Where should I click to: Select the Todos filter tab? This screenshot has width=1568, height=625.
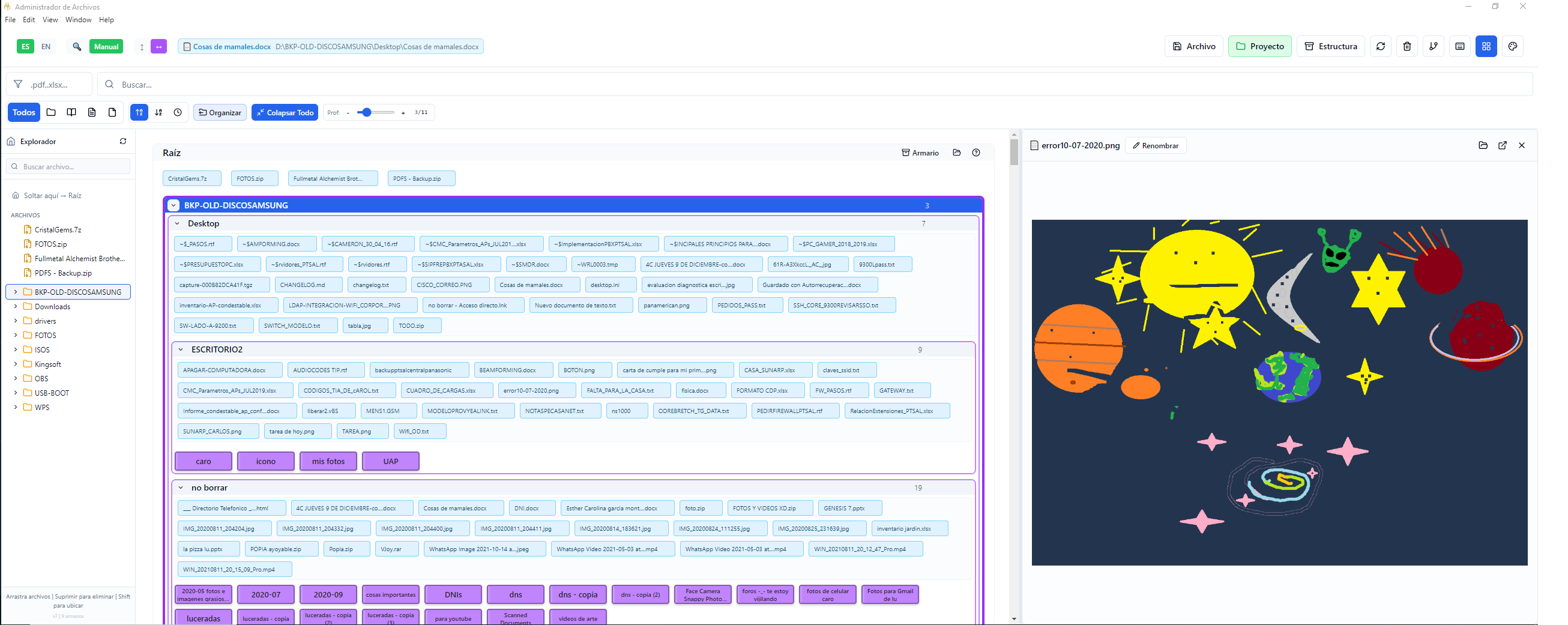[24, 113]
